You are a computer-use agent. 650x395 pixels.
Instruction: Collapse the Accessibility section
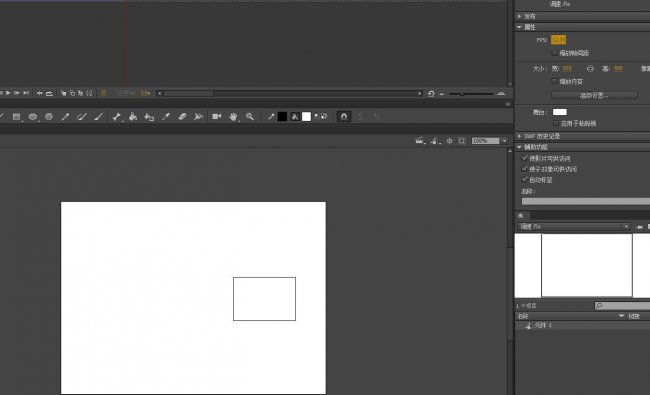click(x=519, y=147)
